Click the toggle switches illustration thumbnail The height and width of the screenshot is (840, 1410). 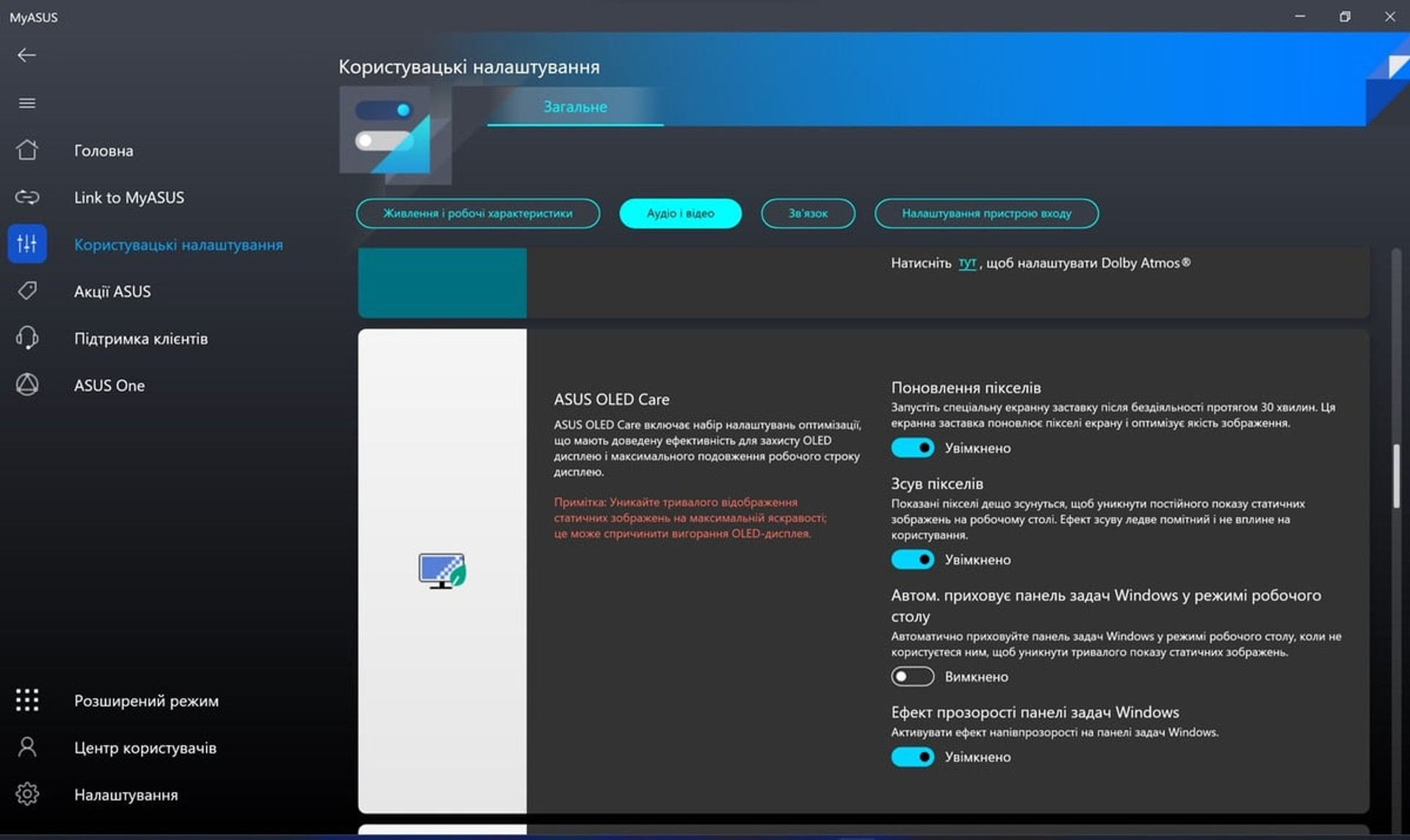pyautogui.click(x=395, y=135)
